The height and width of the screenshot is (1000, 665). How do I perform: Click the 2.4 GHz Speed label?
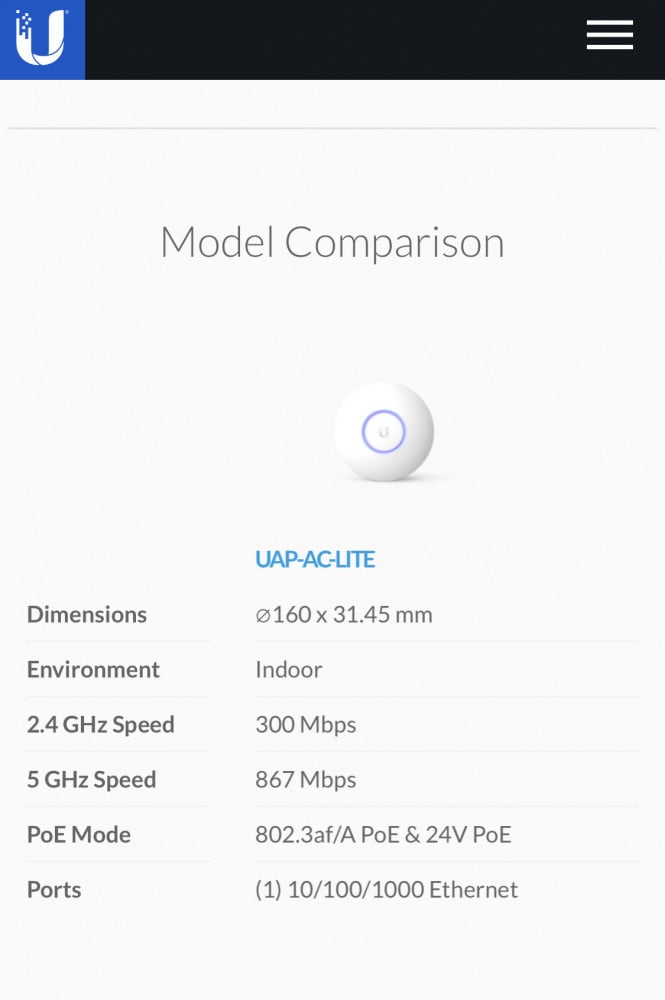tap(100, 724)
